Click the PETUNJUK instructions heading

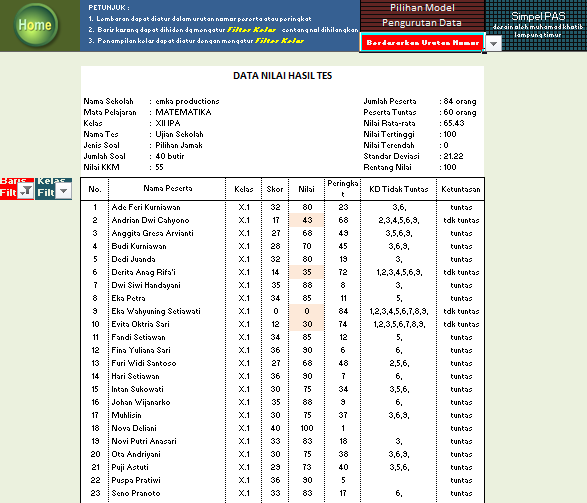coord(109,7)
